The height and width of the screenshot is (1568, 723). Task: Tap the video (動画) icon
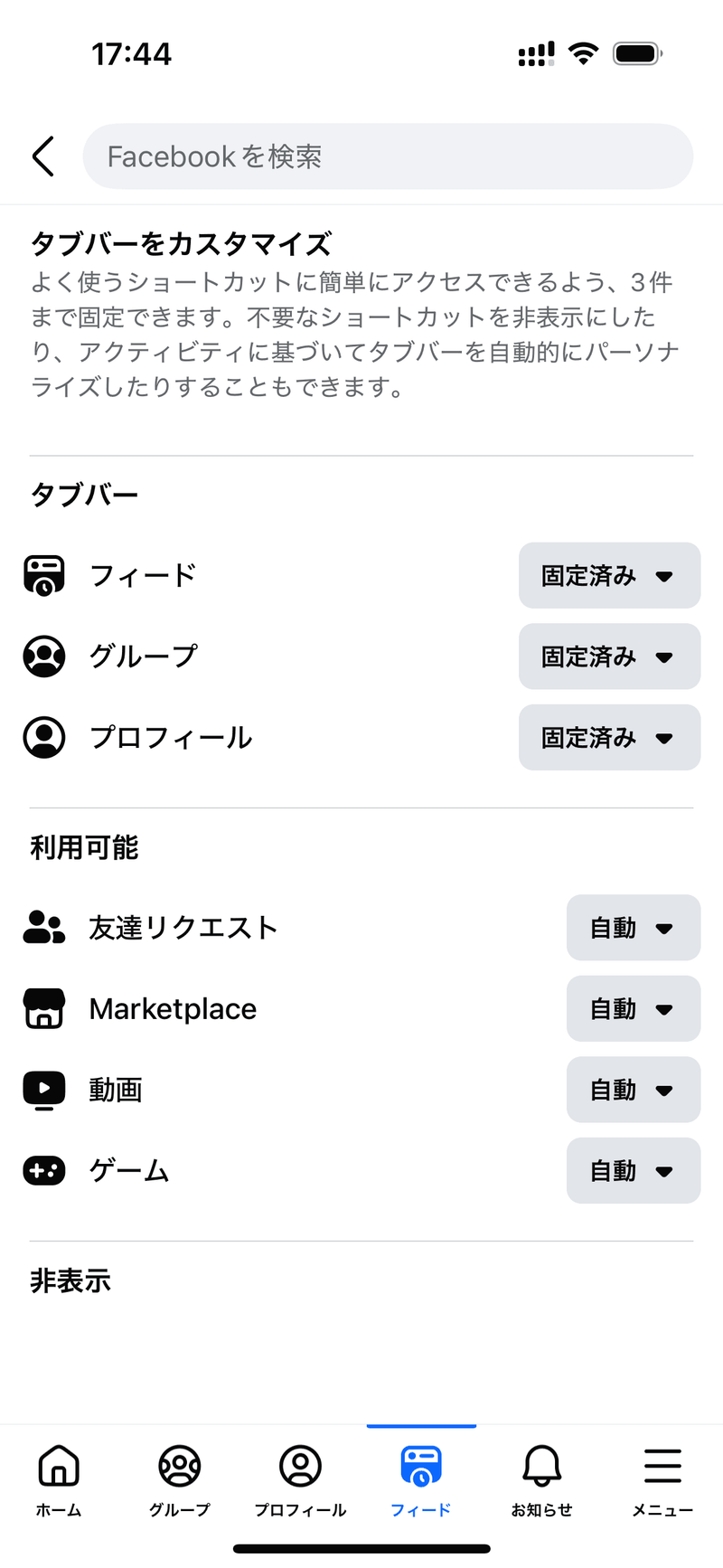point(44,1090)
